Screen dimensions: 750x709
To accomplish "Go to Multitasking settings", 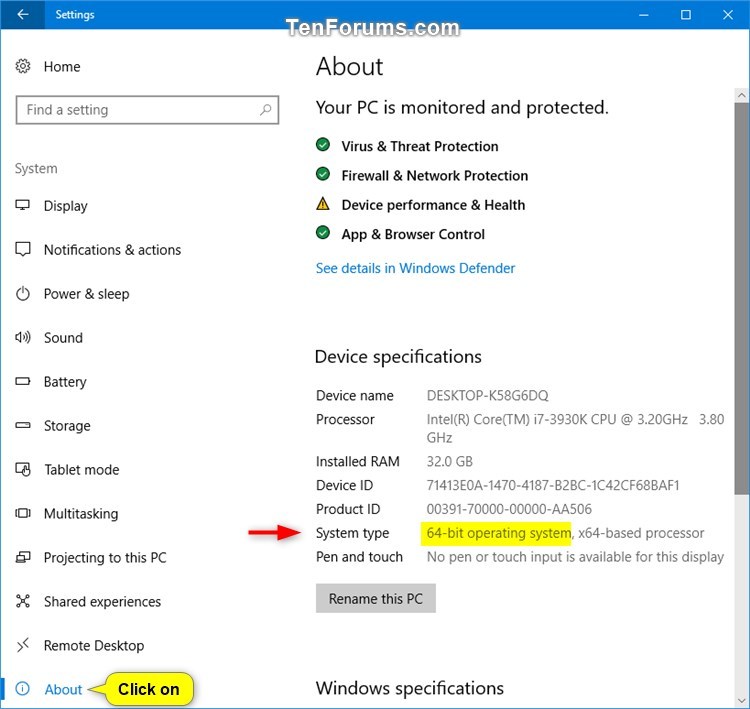I will tap(81, 514).
